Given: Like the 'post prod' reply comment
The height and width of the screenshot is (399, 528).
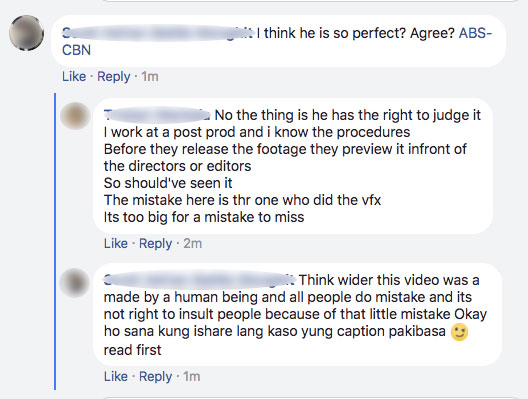Looking at the screenshot, I should (x=116, y=243).
